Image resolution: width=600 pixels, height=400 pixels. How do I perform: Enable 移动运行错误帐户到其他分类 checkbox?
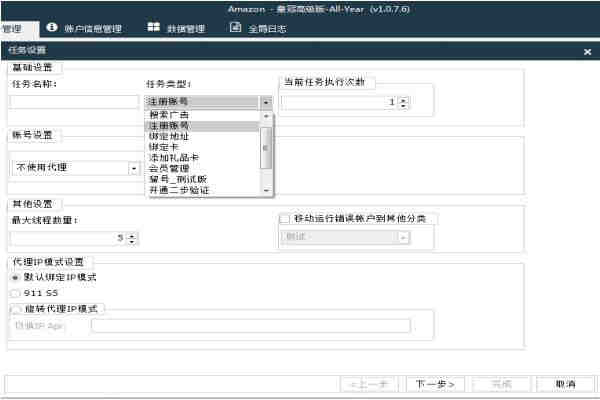coord(285,219)
